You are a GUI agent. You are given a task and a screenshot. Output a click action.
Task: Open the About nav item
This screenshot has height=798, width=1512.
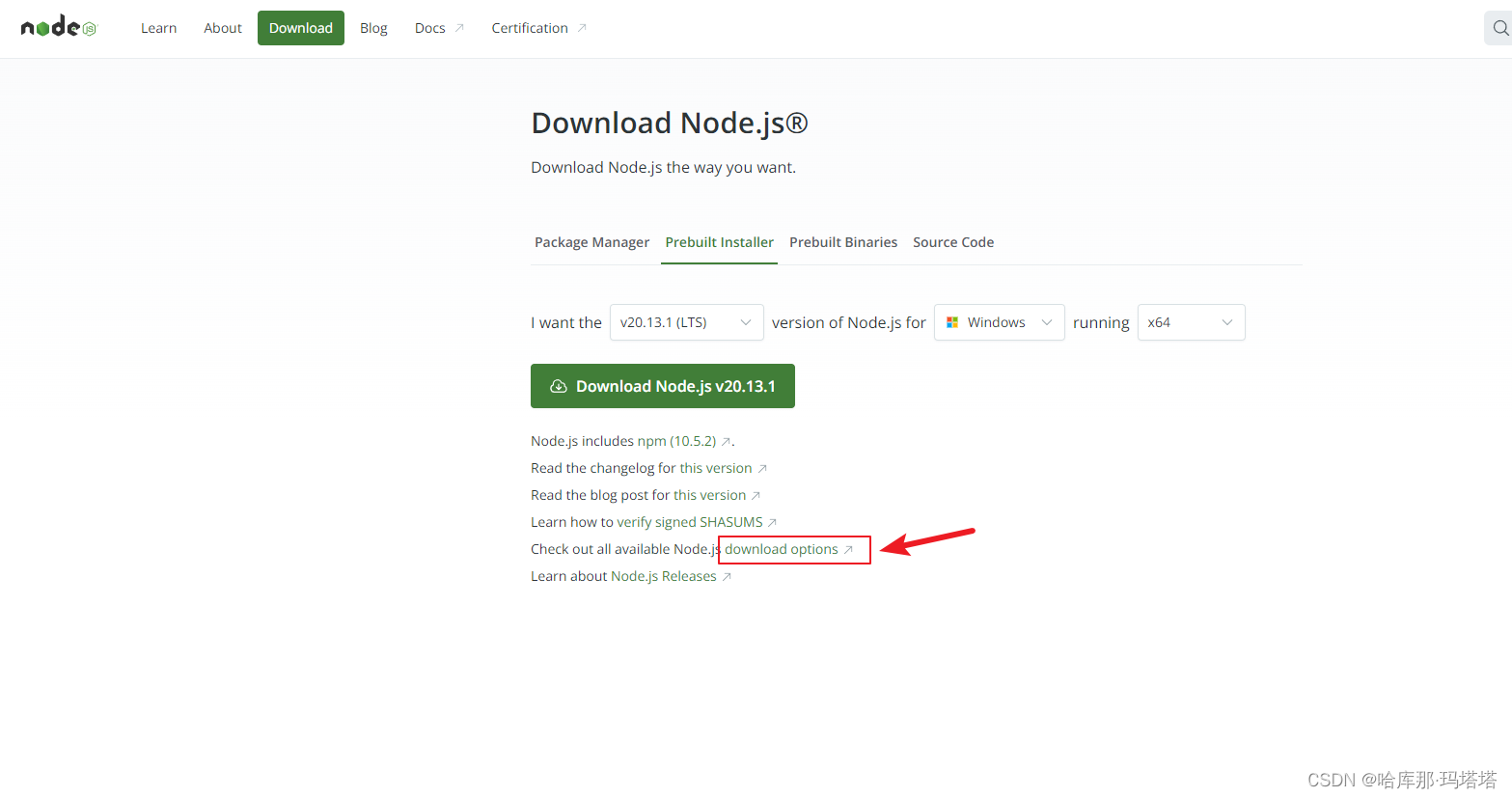223,28
